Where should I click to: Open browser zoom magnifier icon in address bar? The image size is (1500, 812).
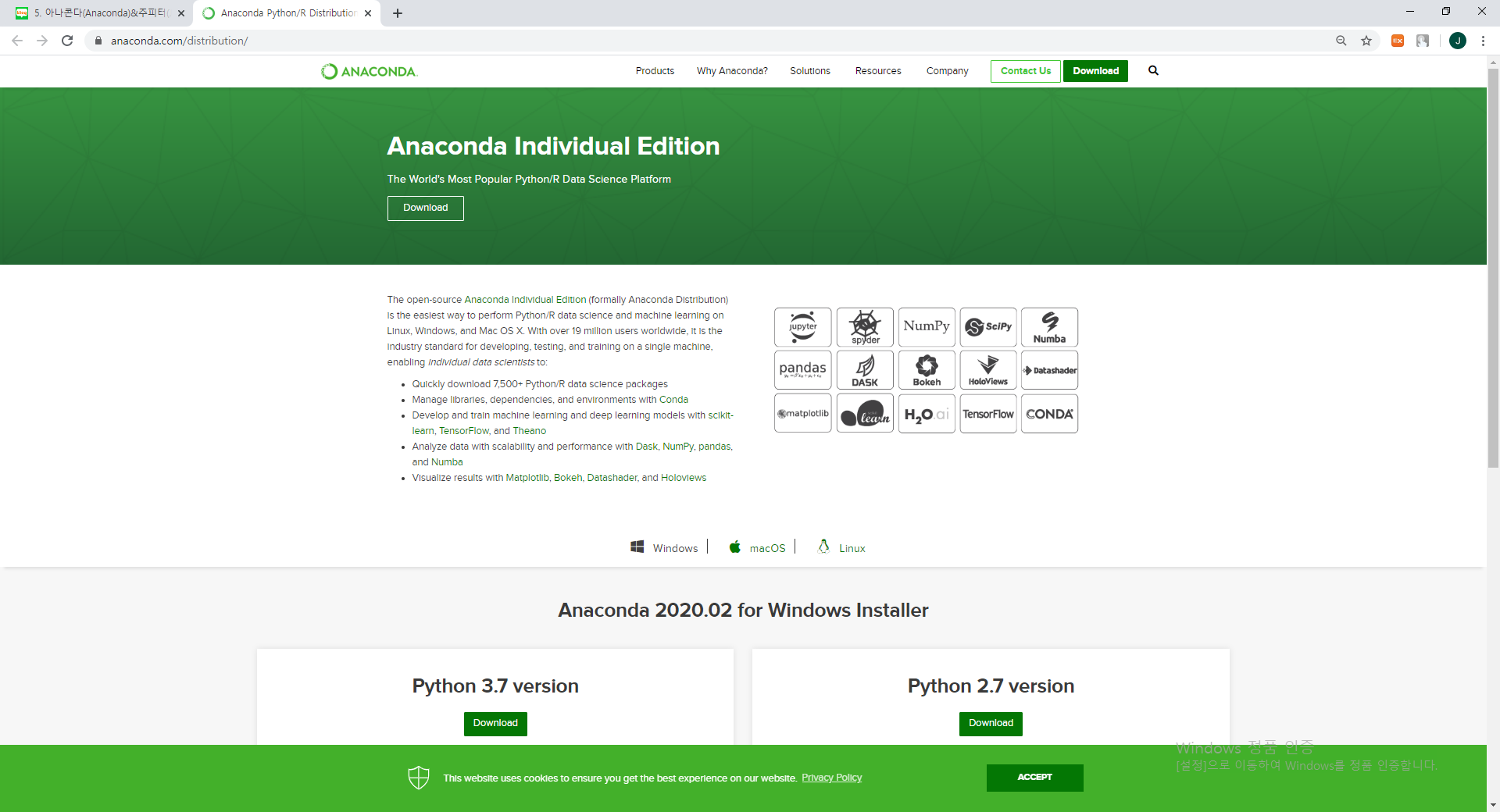pos(1341,41)
